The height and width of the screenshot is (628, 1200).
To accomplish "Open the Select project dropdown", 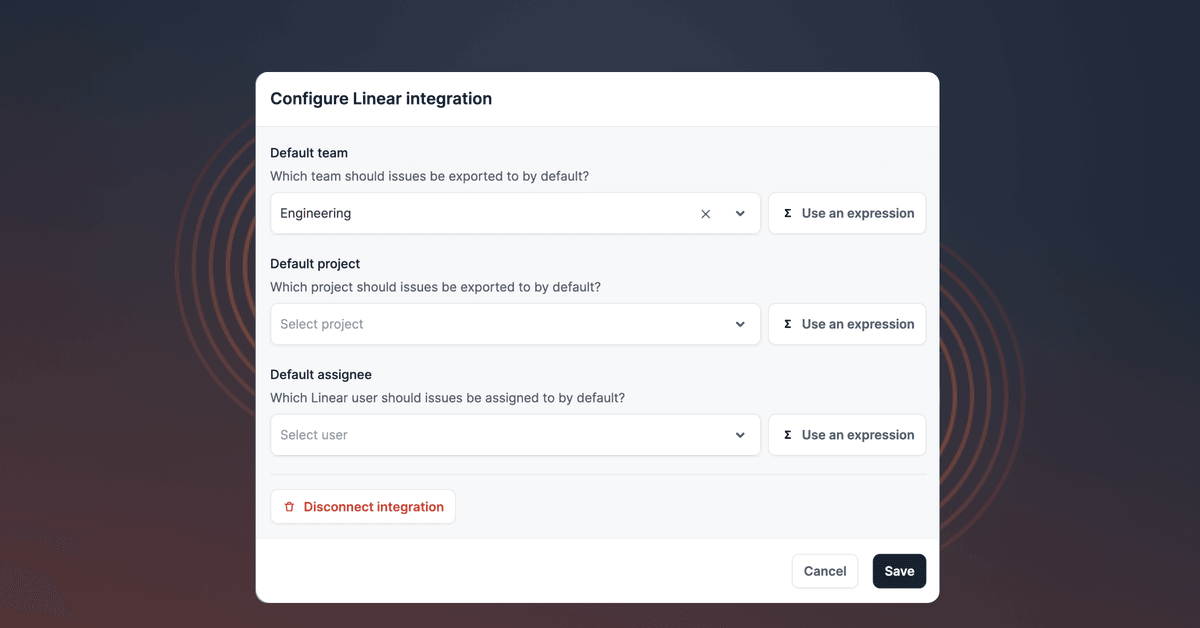I will click(x=500, y=324).
